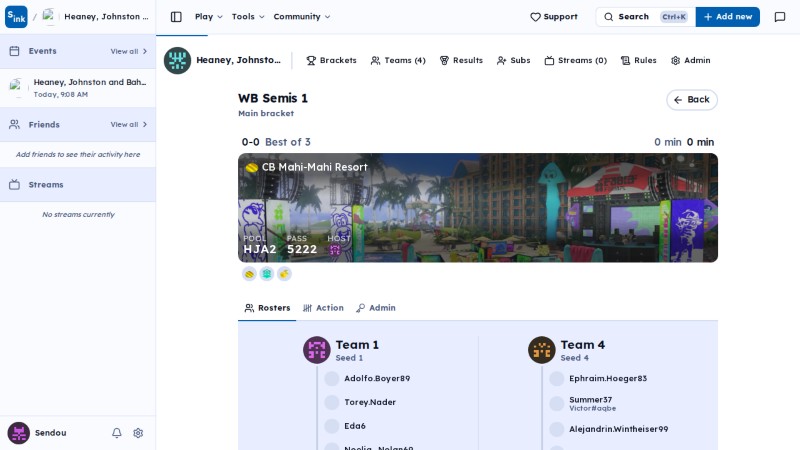This screenshot has height=450, width=800.
Task: Go to the Streams (0) tab
Action: [x=576, y=60]
